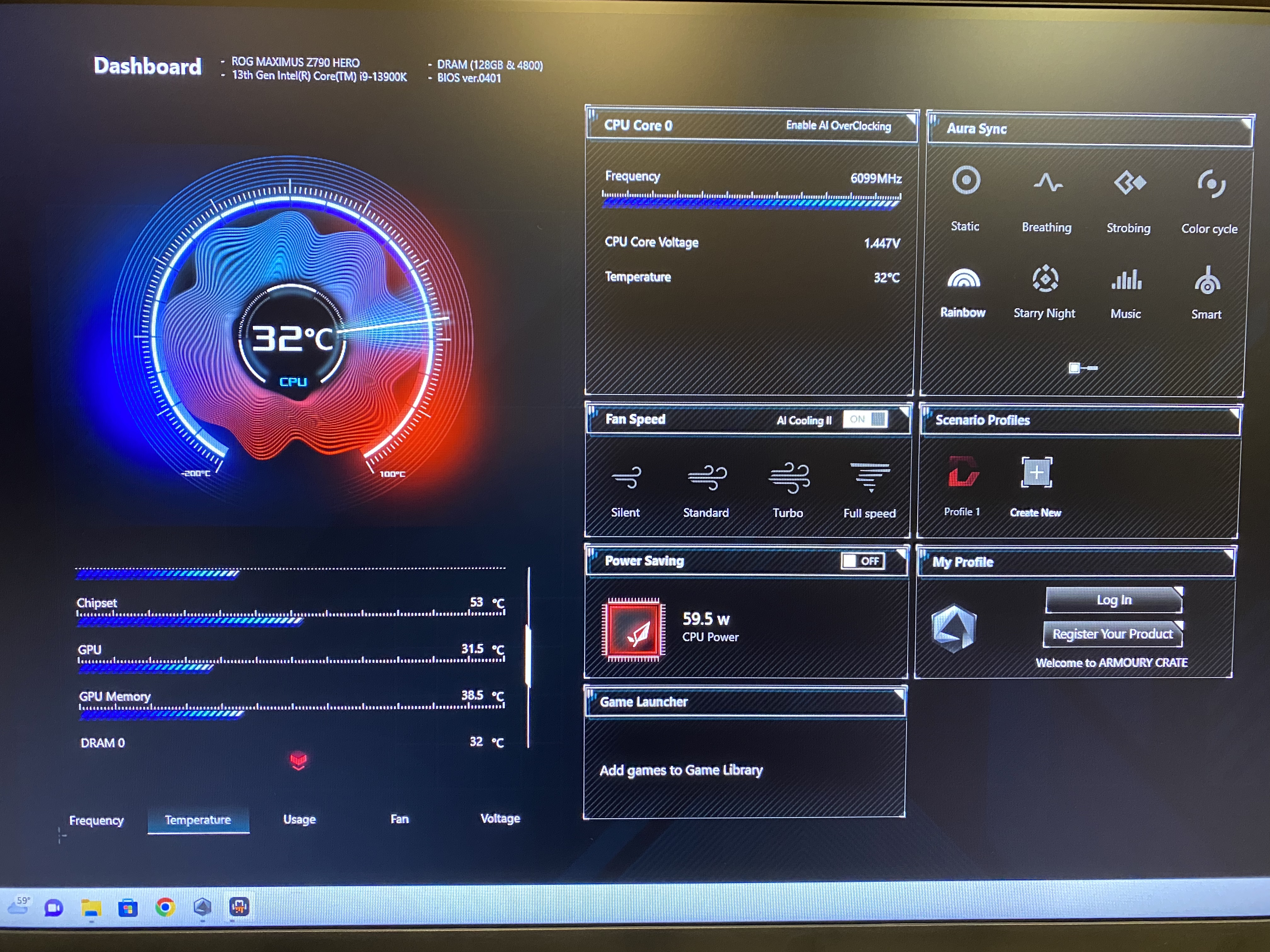Choose the Silent fan mode icon

point(626,478)
